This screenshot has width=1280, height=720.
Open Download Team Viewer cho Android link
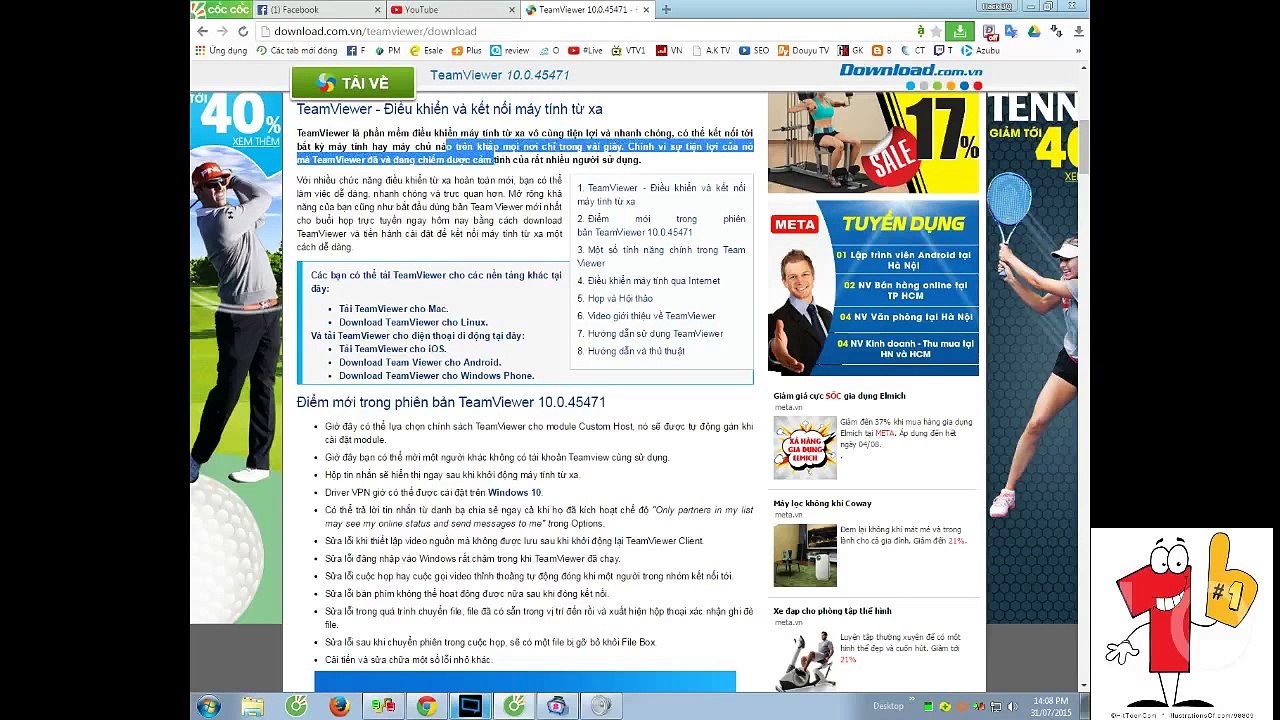coord(420,362)
